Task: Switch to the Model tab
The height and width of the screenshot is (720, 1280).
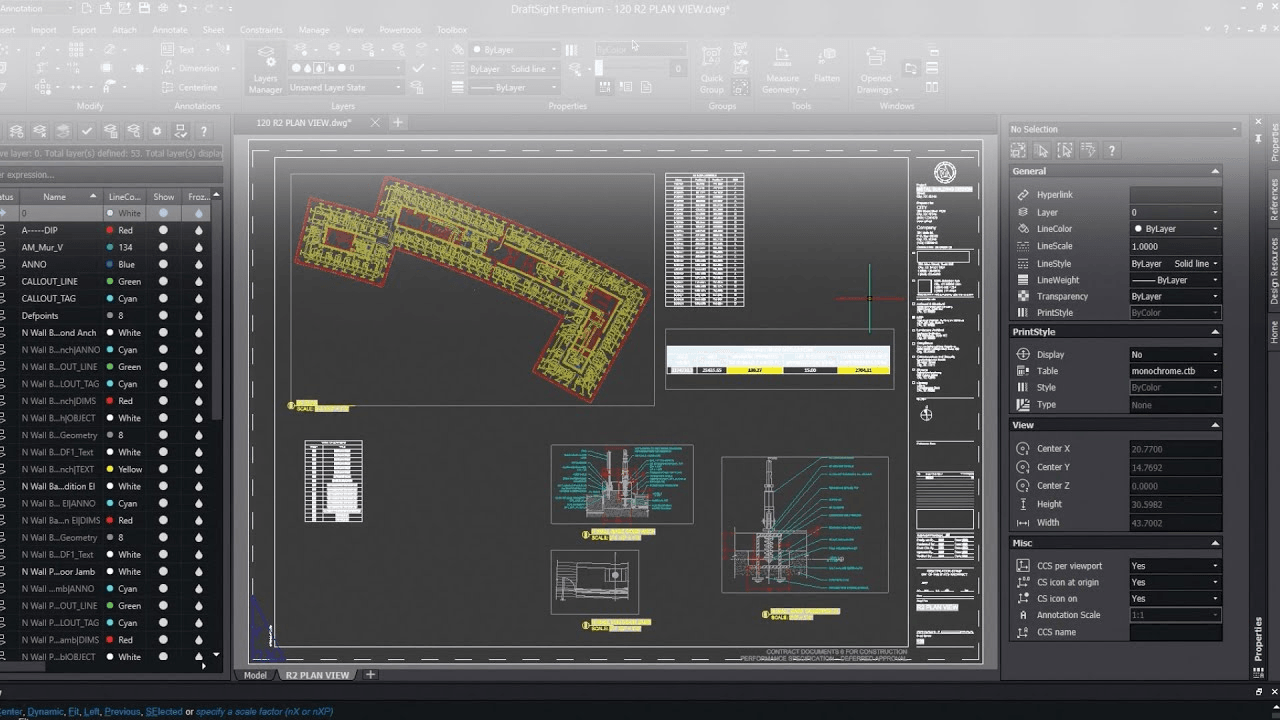Action: 255,675
